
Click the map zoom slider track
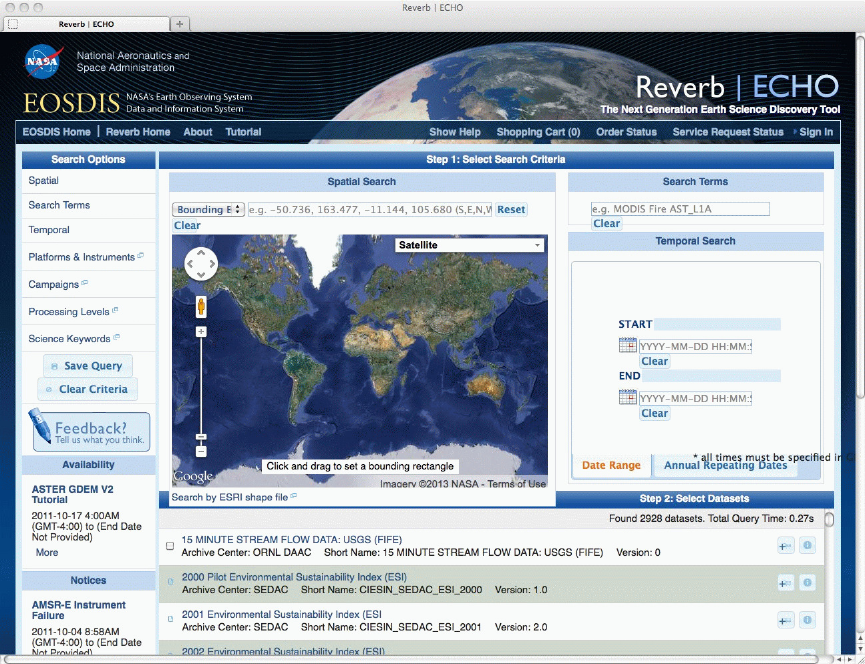tap(201, 386)
